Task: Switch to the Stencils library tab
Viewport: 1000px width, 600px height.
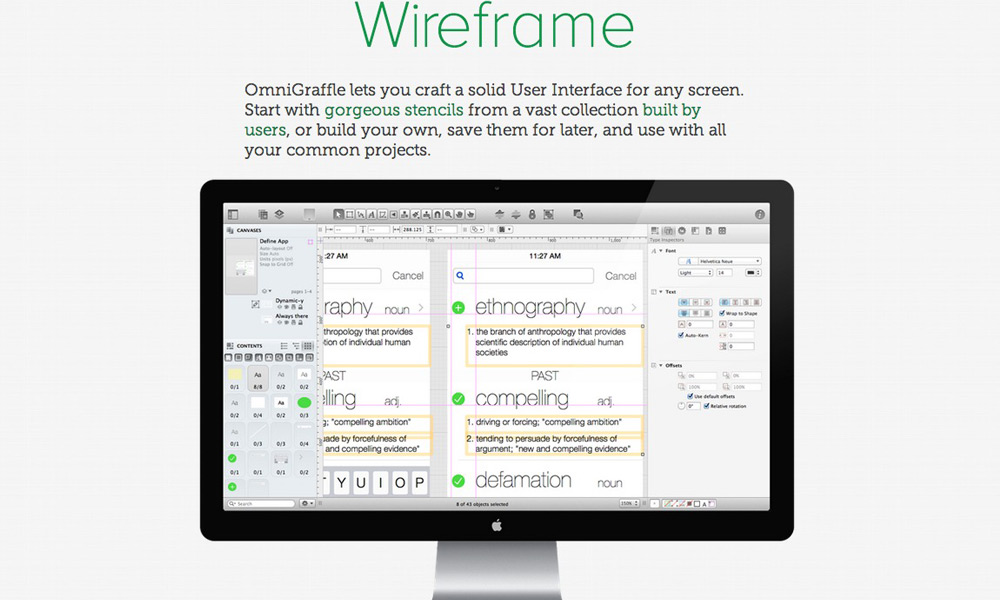Action: (x=722, y=231)
